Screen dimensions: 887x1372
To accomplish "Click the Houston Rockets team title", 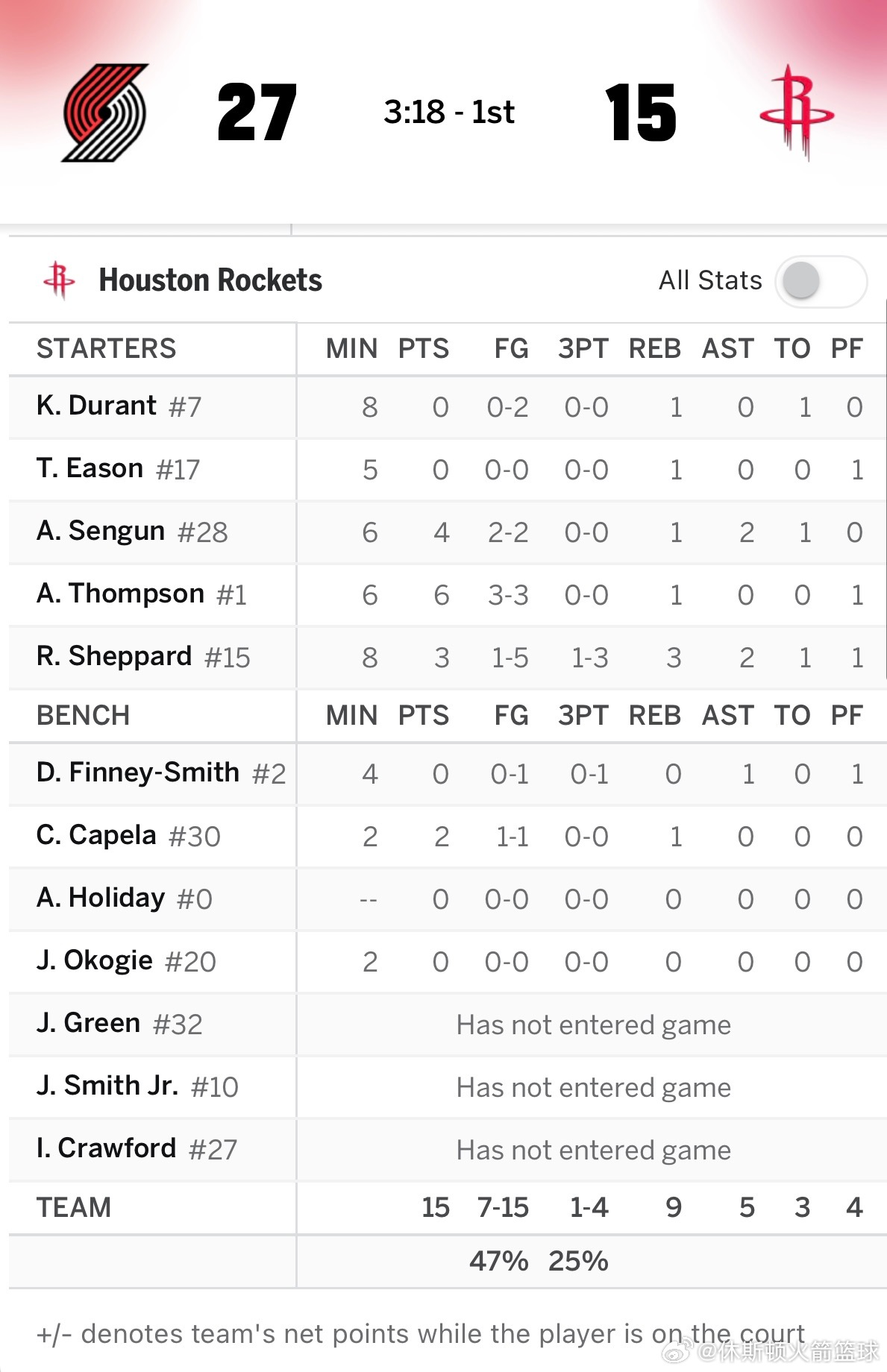I will tap(210, 280).
